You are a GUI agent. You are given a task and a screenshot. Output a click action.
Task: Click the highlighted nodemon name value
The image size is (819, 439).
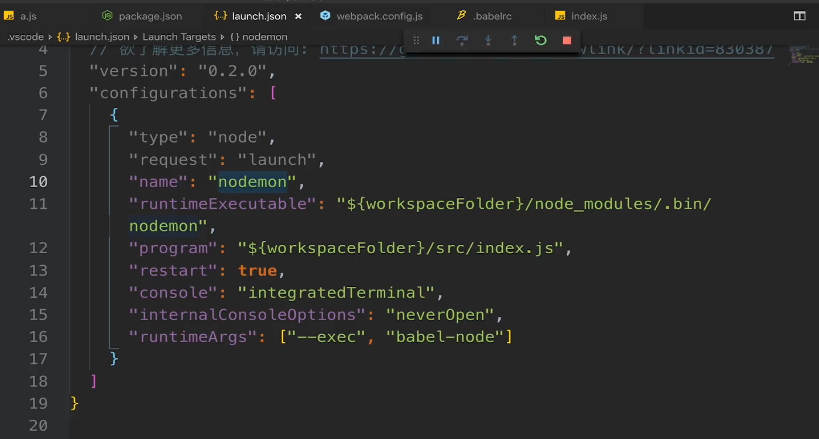(252, 181)
